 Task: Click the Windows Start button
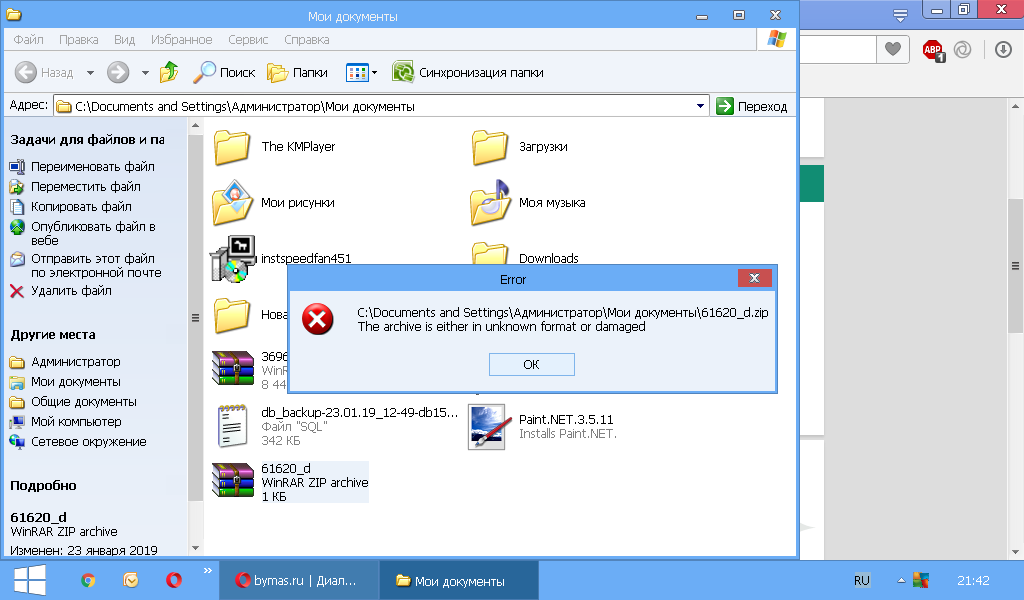(29, 580)
